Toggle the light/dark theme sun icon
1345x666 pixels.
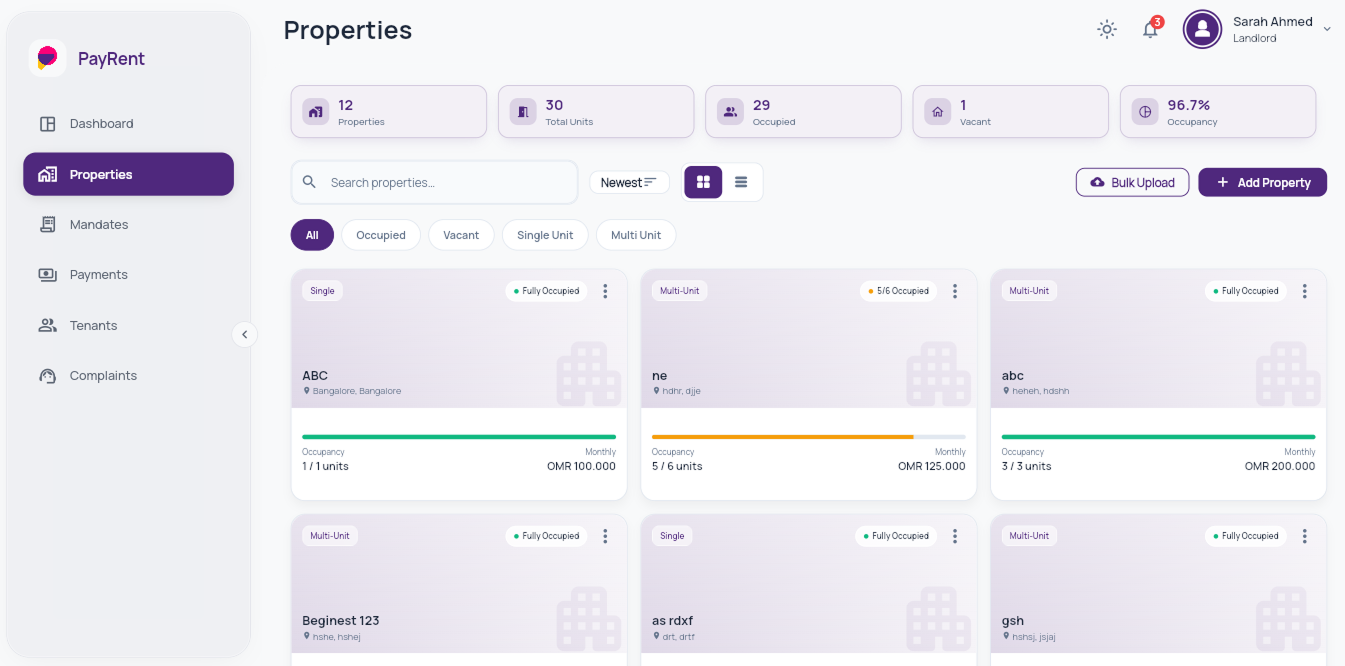1107,29
